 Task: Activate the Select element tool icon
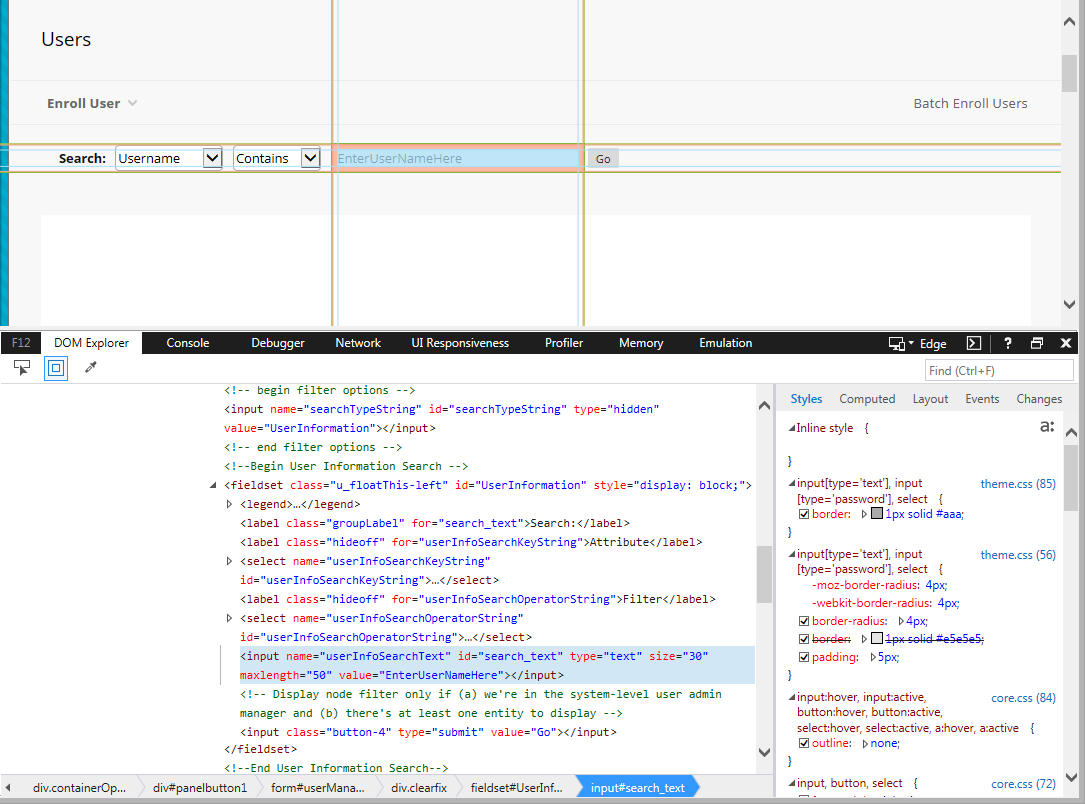pyautogui.click(x=22, y=367)
